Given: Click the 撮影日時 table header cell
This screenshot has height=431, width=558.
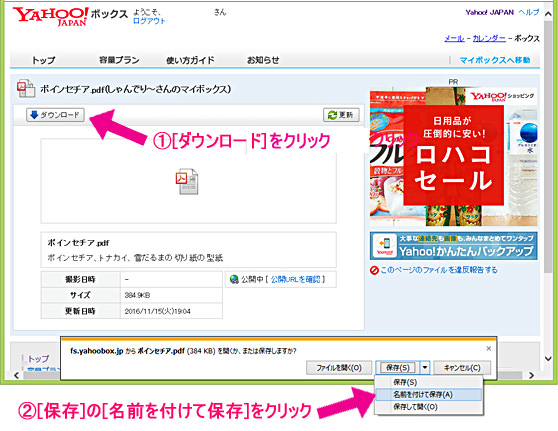Looking at the screenshot, I should pyautogui.click(x=81, y=279).
